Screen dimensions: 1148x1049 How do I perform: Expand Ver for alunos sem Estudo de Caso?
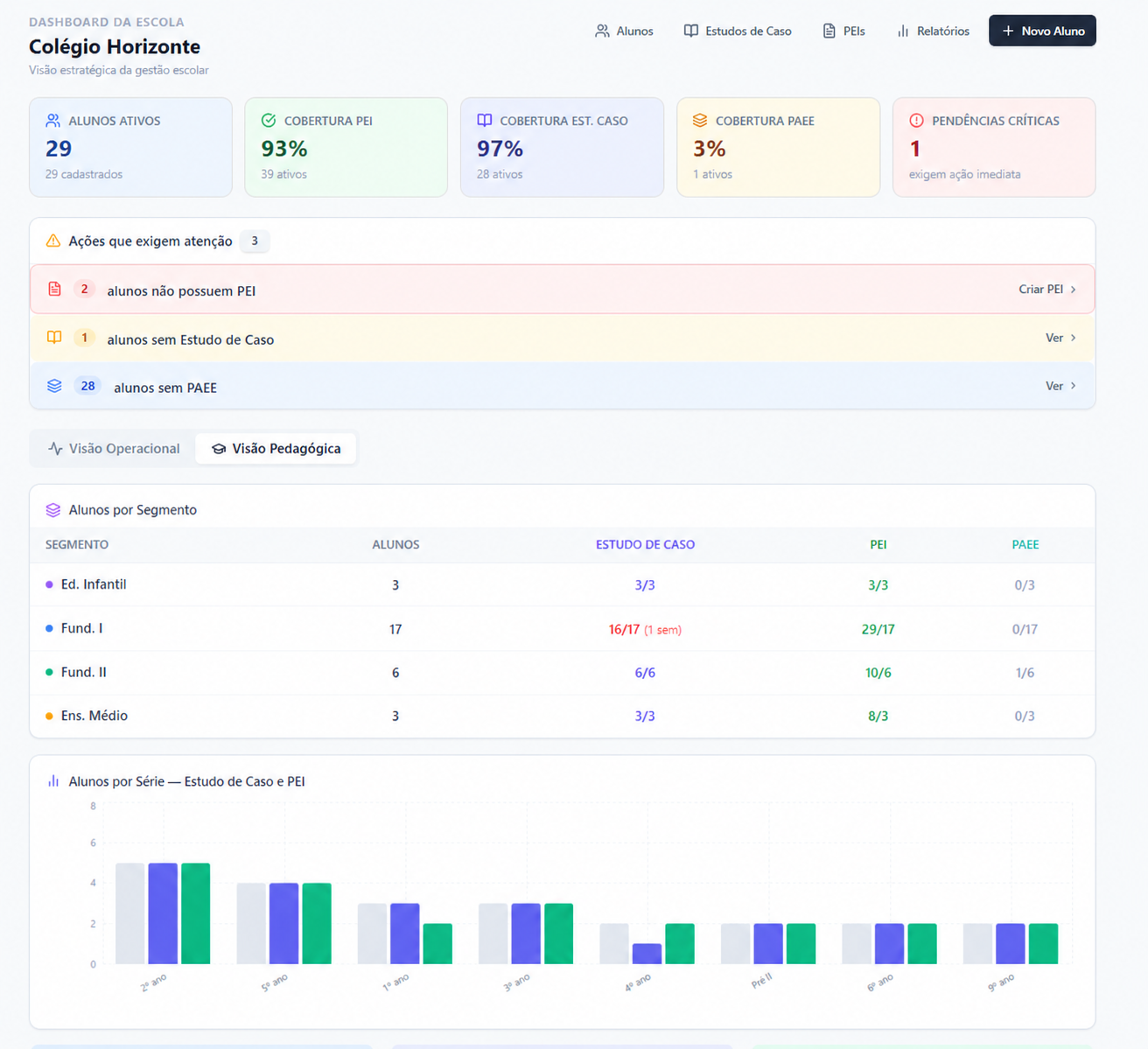pos(1061,338)
